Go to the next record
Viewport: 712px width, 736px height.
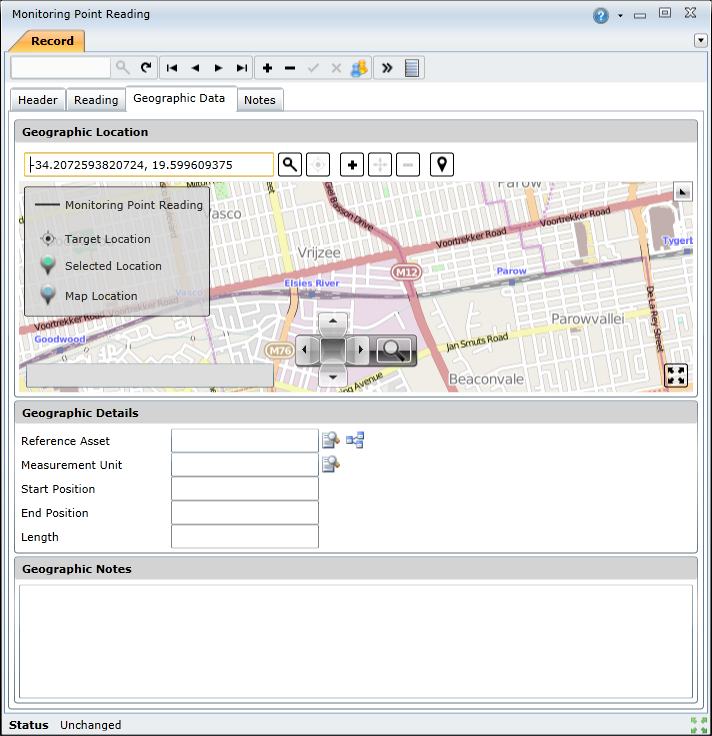click(218, 68)
